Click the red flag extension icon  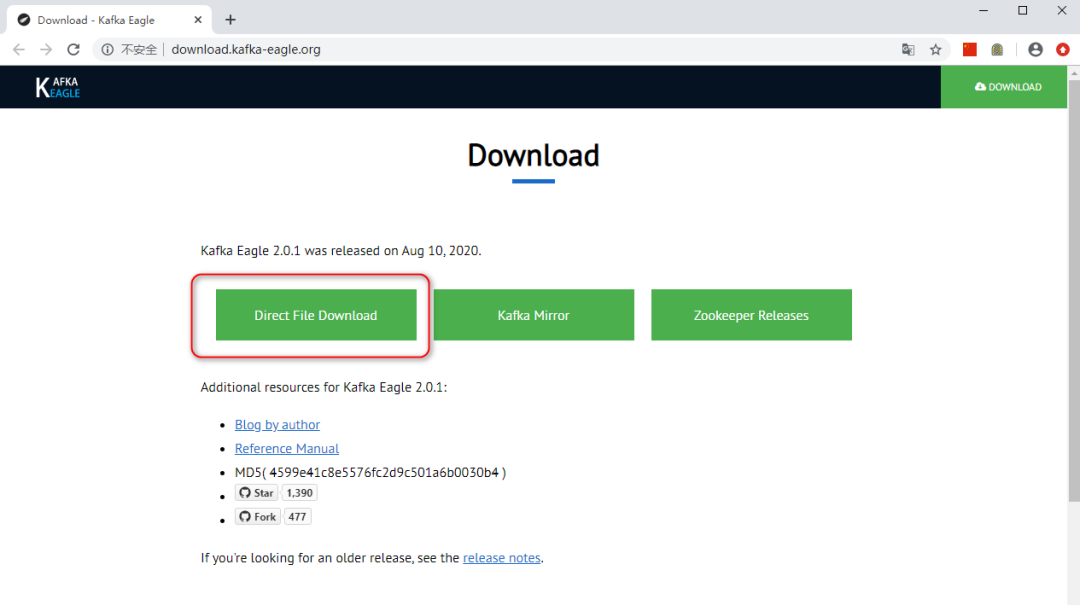coord(970,50)
